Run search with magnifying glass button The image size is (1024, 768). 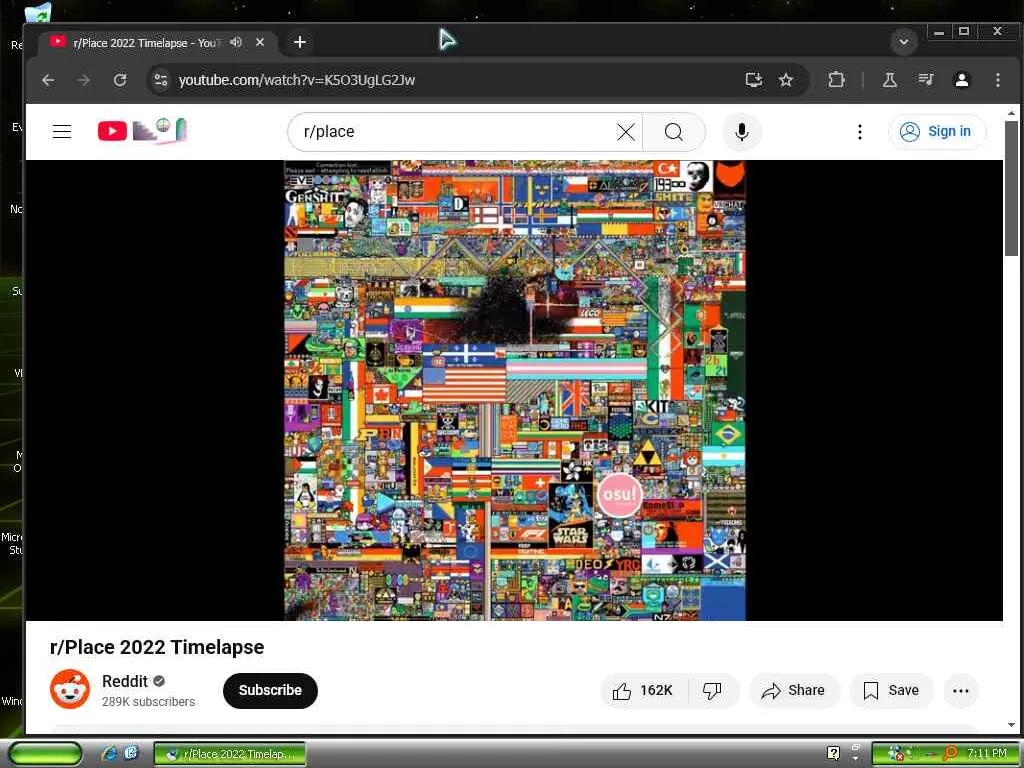(674, 132)
